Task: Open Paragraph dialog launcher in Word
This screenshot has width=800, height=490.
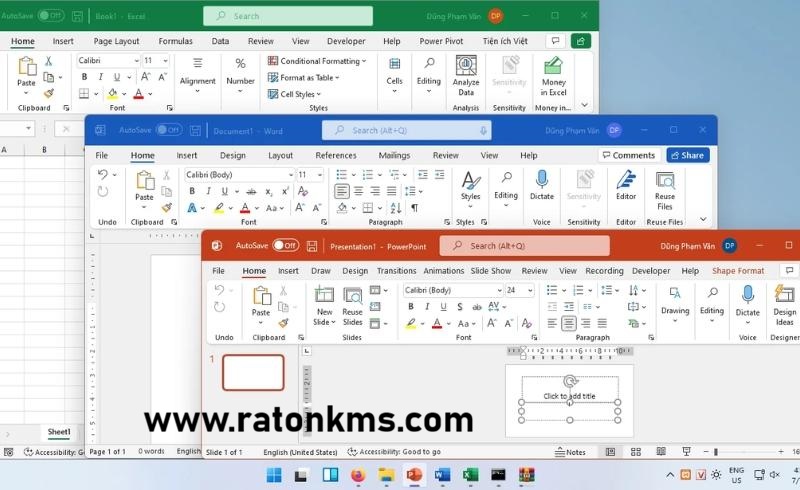Action: [x=447, y=222]
